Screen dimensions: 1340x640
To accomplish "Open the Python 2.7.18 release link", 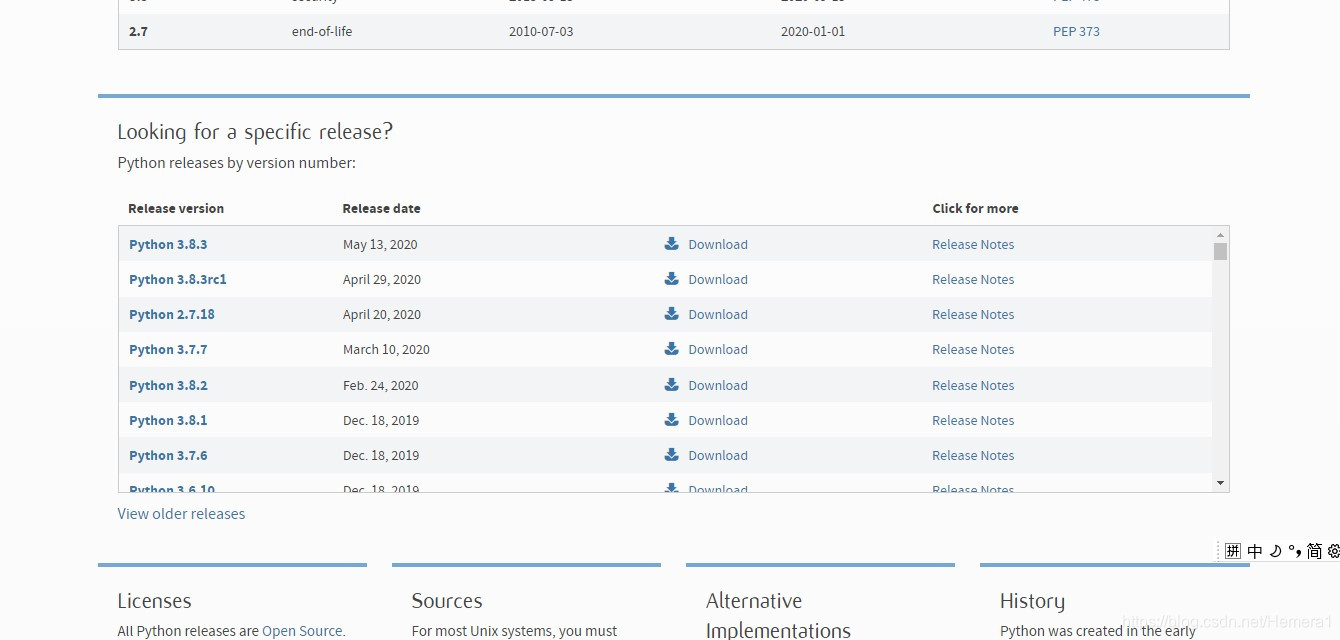I will click(172, 314).
